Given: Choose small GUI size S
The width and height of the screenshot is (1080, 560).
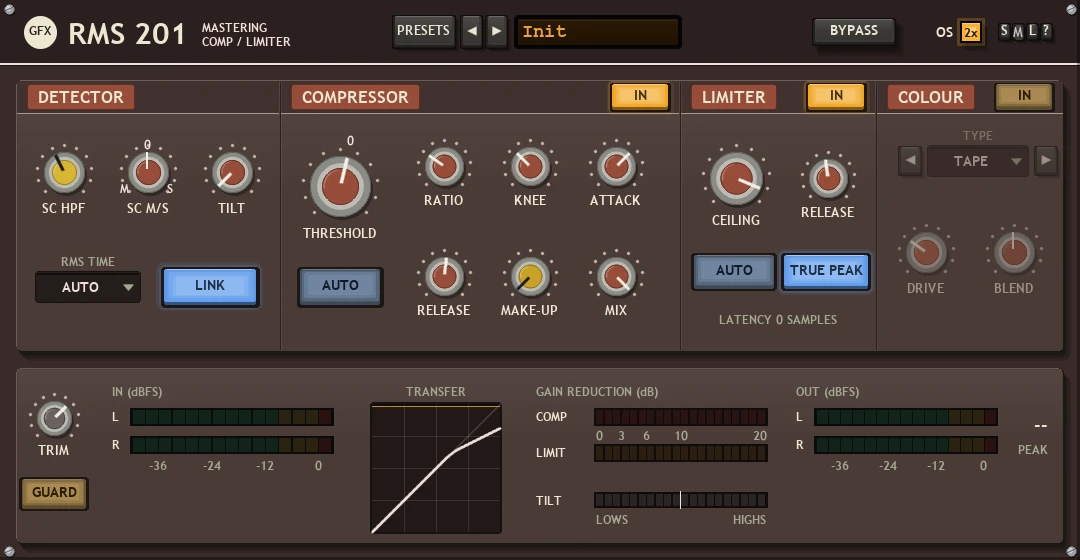Looking at the screenshot, I should pyautogui.click(x=1004, y=30).
